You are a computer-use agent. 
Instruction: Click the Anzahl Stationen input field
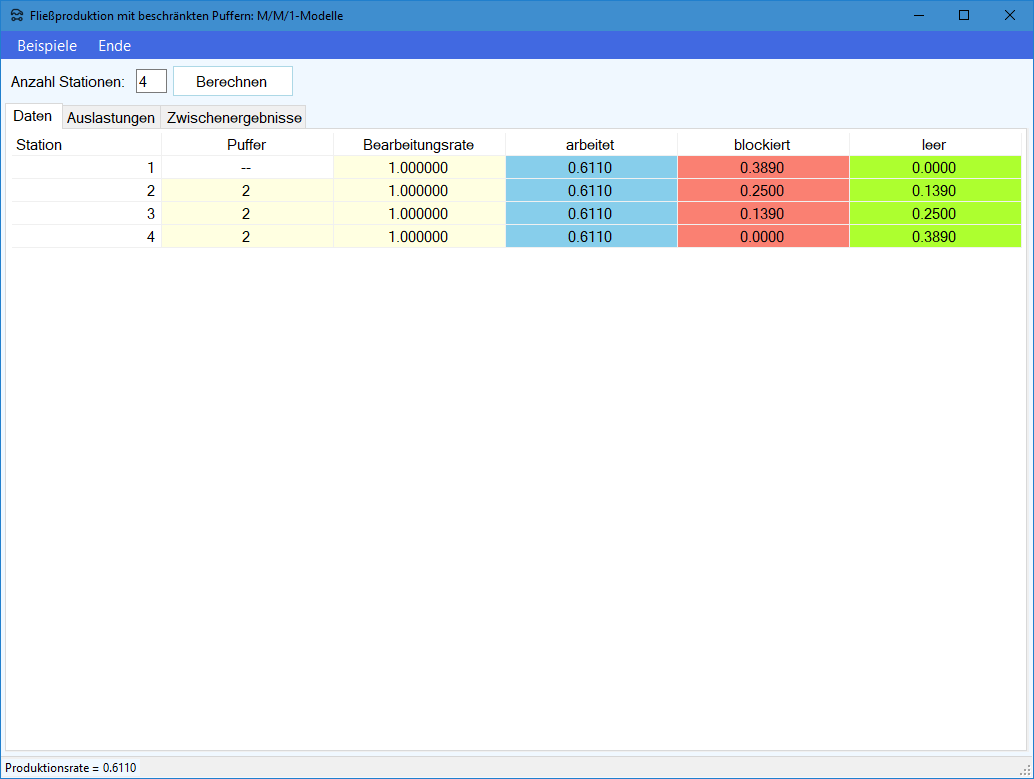tap(151, 82)
